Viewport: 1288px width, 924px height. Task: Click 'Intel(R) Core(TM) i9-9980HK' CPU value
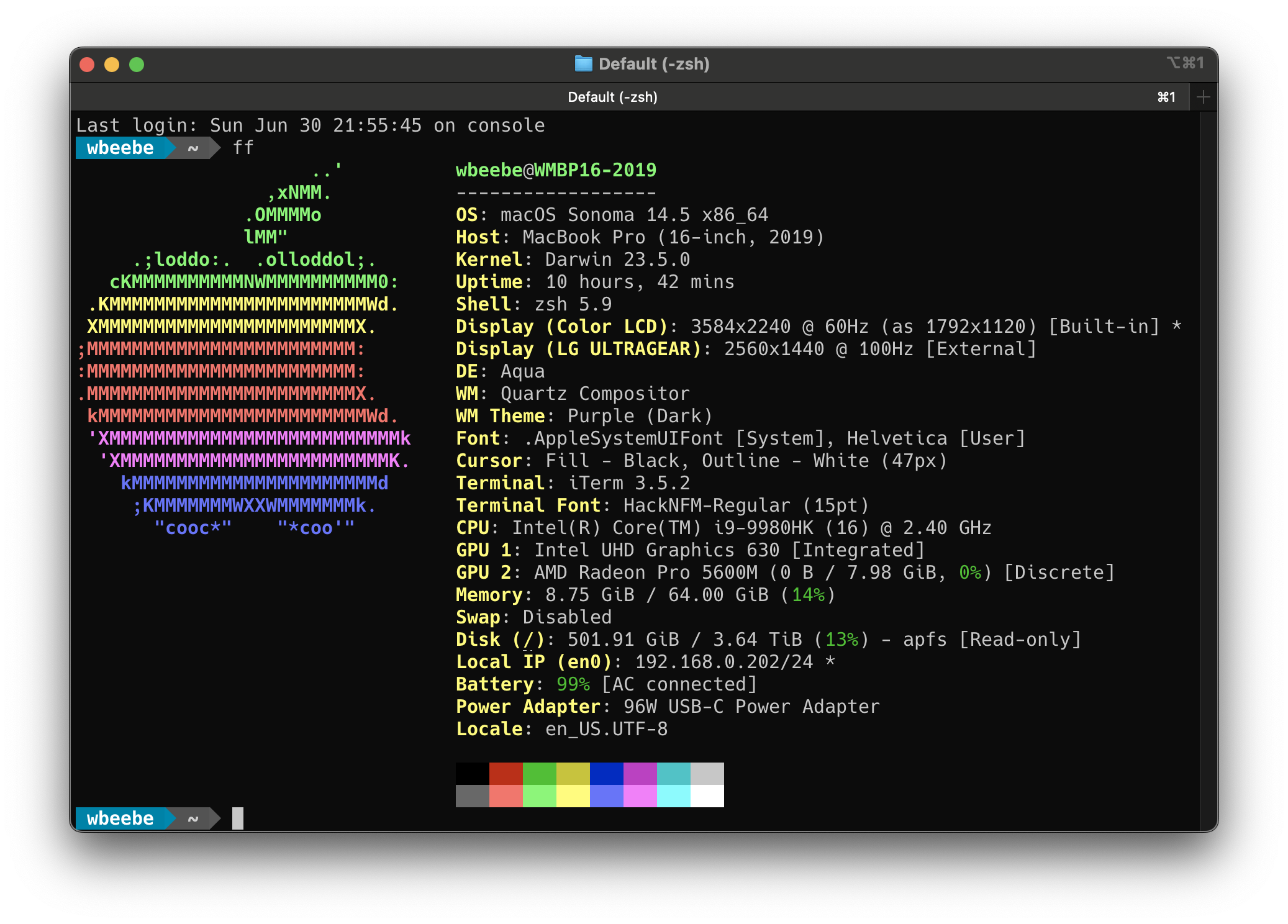click(662, 528)
